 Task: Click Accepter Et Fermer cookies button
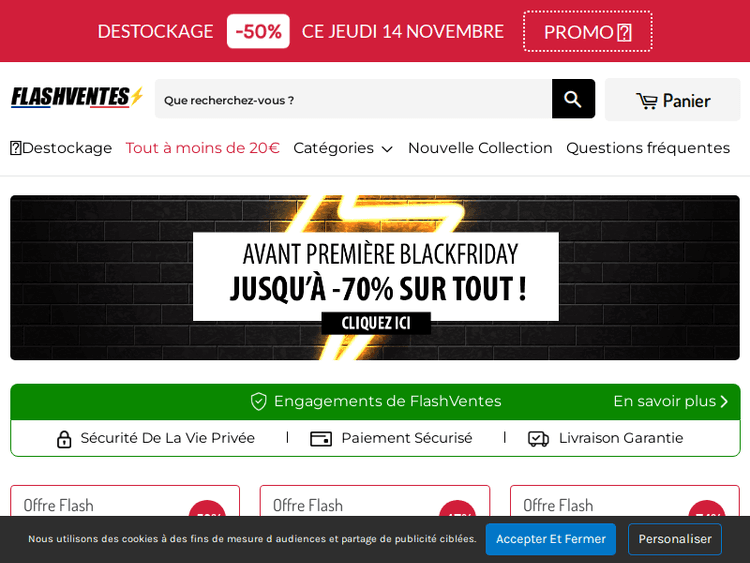click(551, 539)
